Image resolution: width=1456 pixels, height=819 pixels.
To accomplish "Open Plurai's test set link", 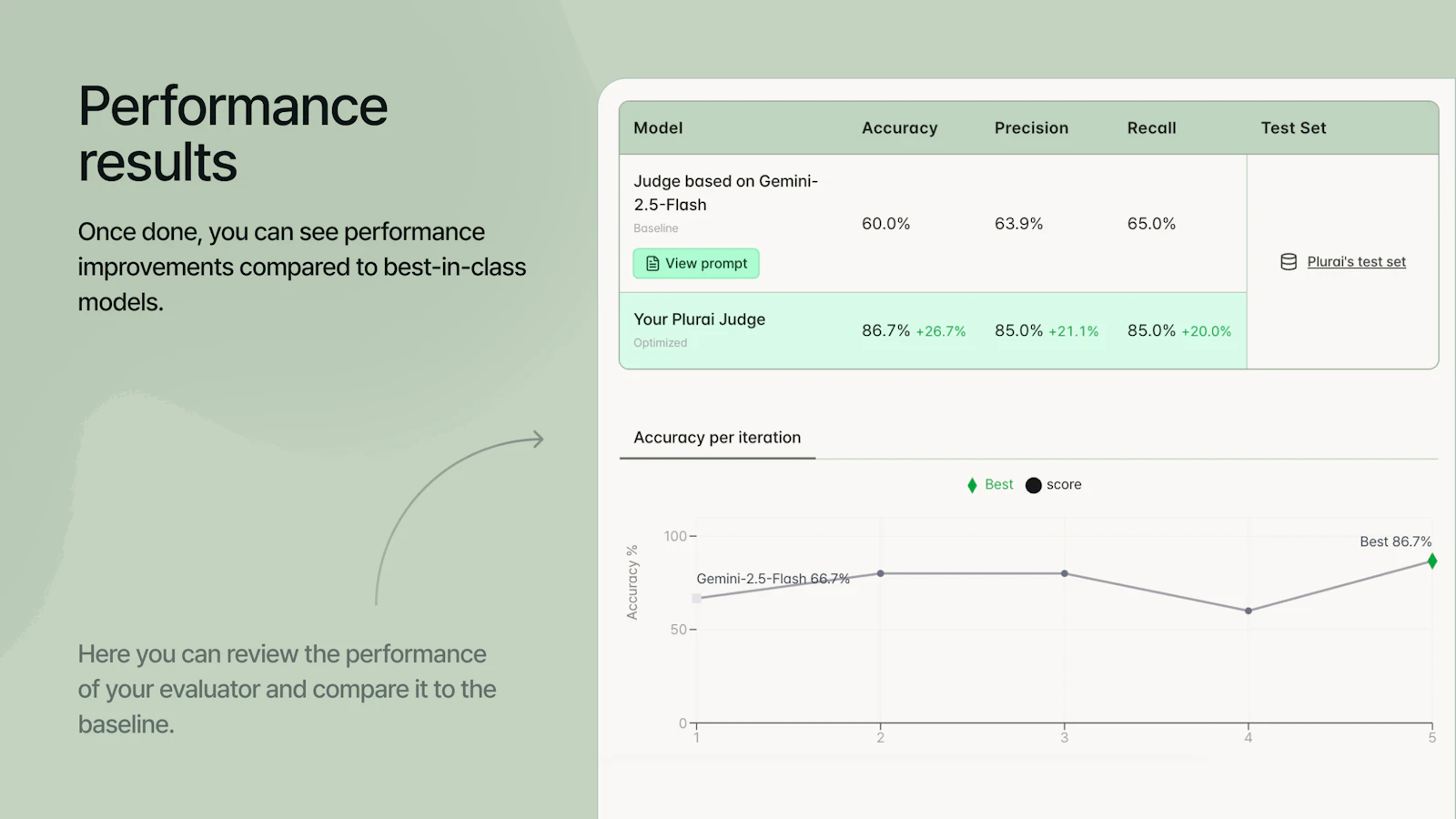I will coord(1356,262).
